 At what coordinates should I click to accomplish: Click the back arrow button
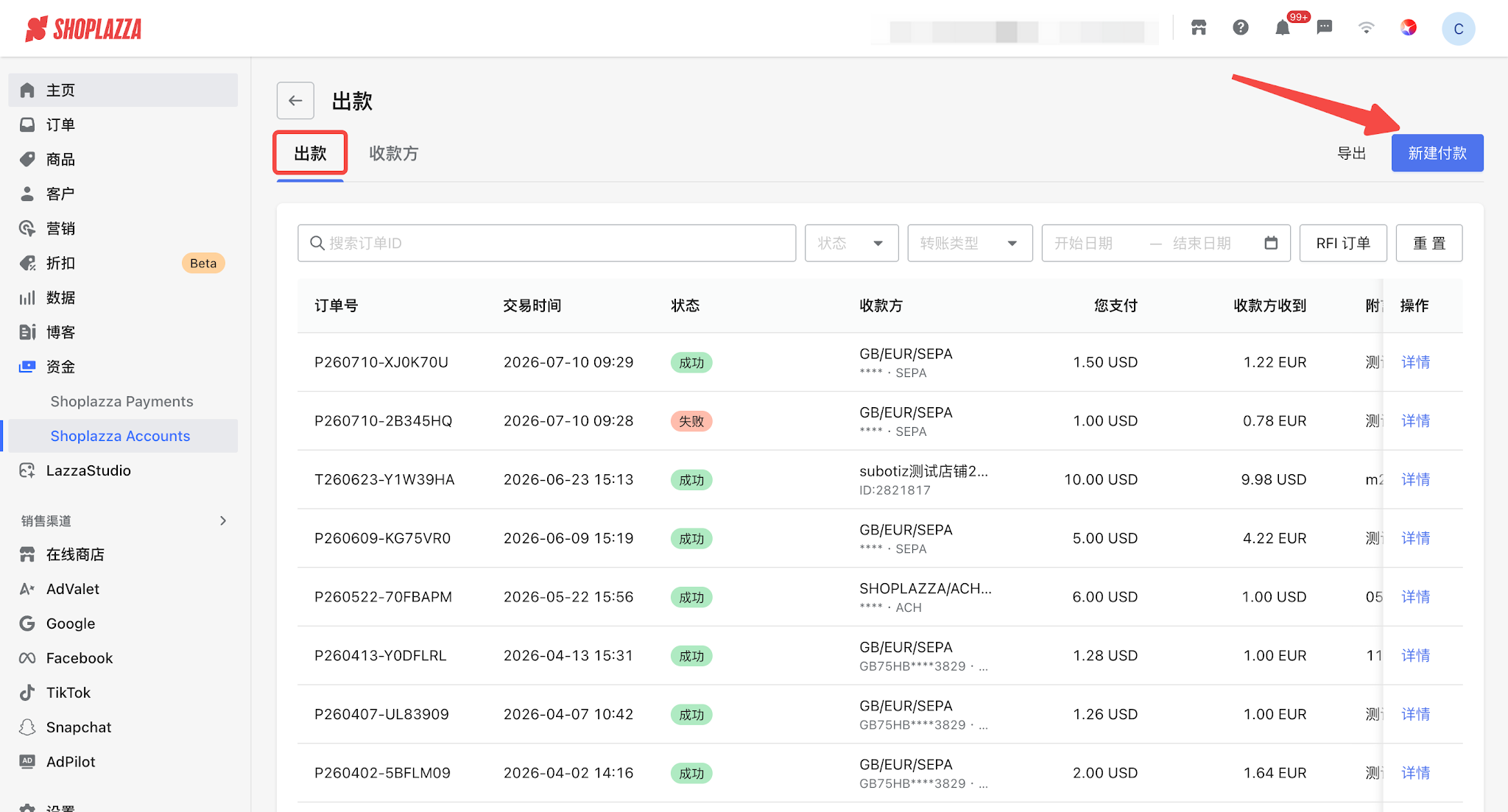pyautogui.click(x=295, y=101)
